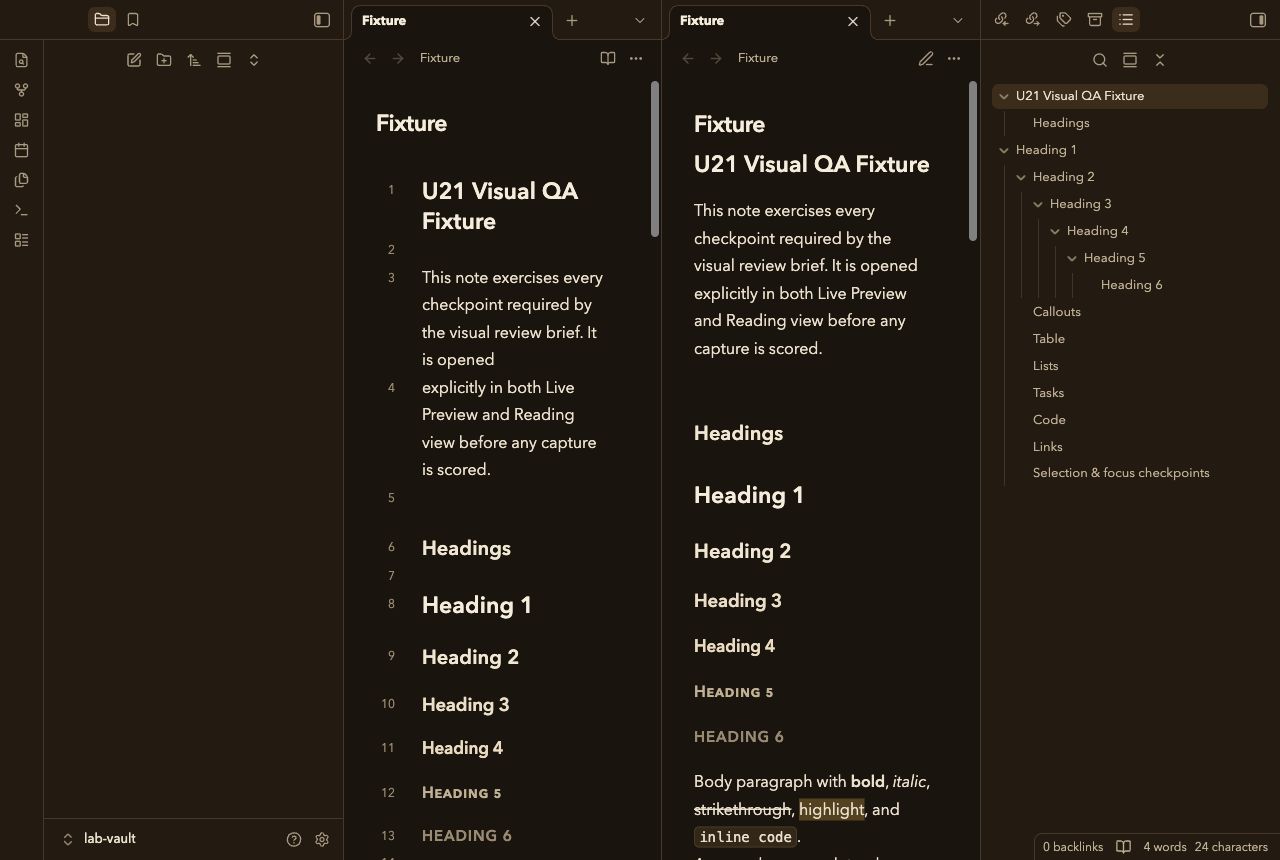Select the left Fixture tab
Screen dimensions: 1280x860
(x=450, y=21)
